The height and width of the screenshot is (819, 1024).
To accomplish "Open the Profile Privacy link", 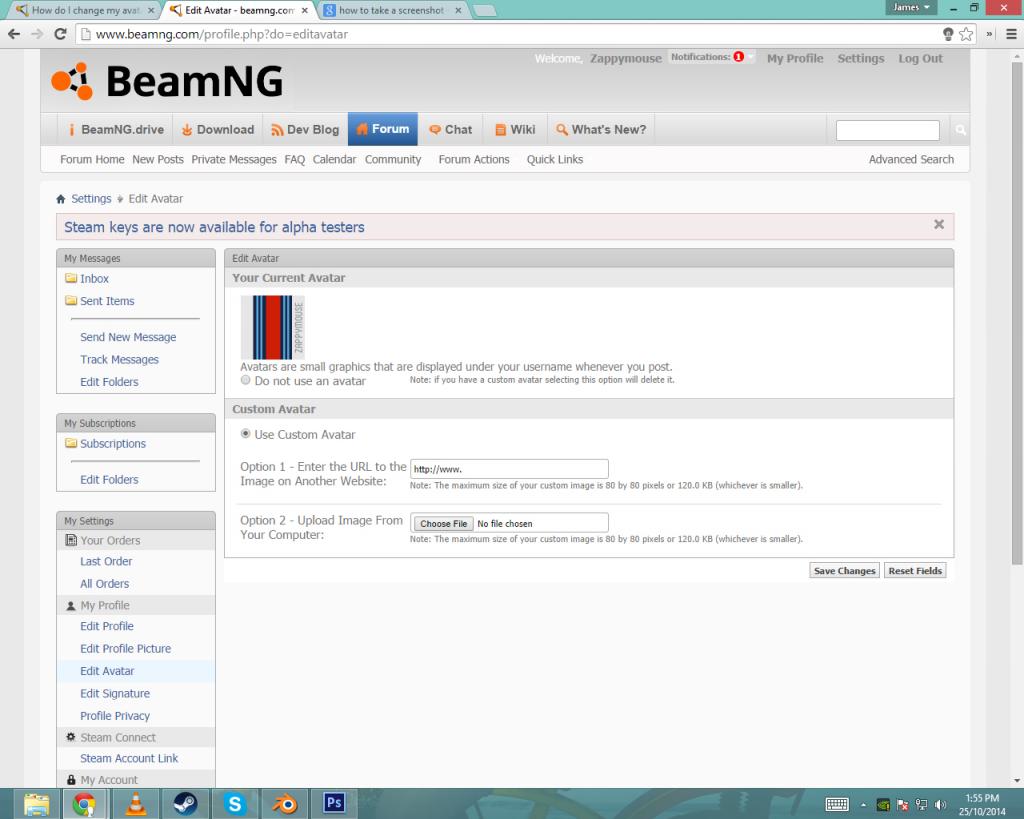I will coord(115,716).
